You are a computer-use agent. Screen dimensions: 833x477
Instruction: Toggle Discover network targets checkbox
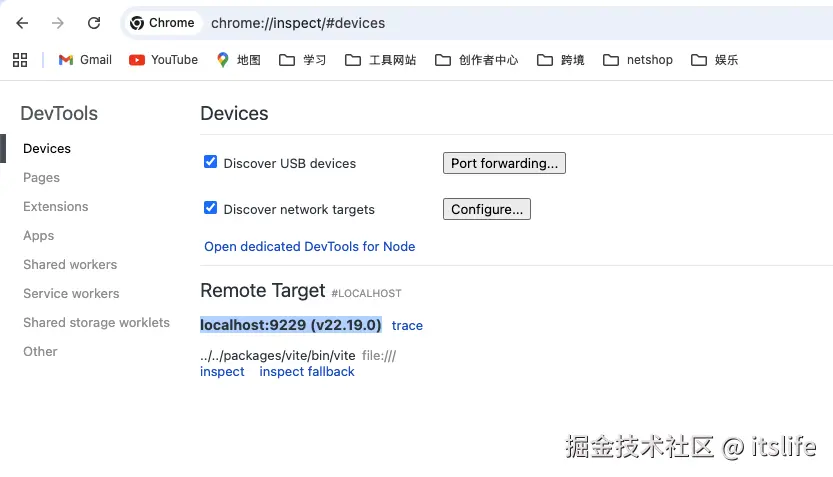click(x=210, y=208)
